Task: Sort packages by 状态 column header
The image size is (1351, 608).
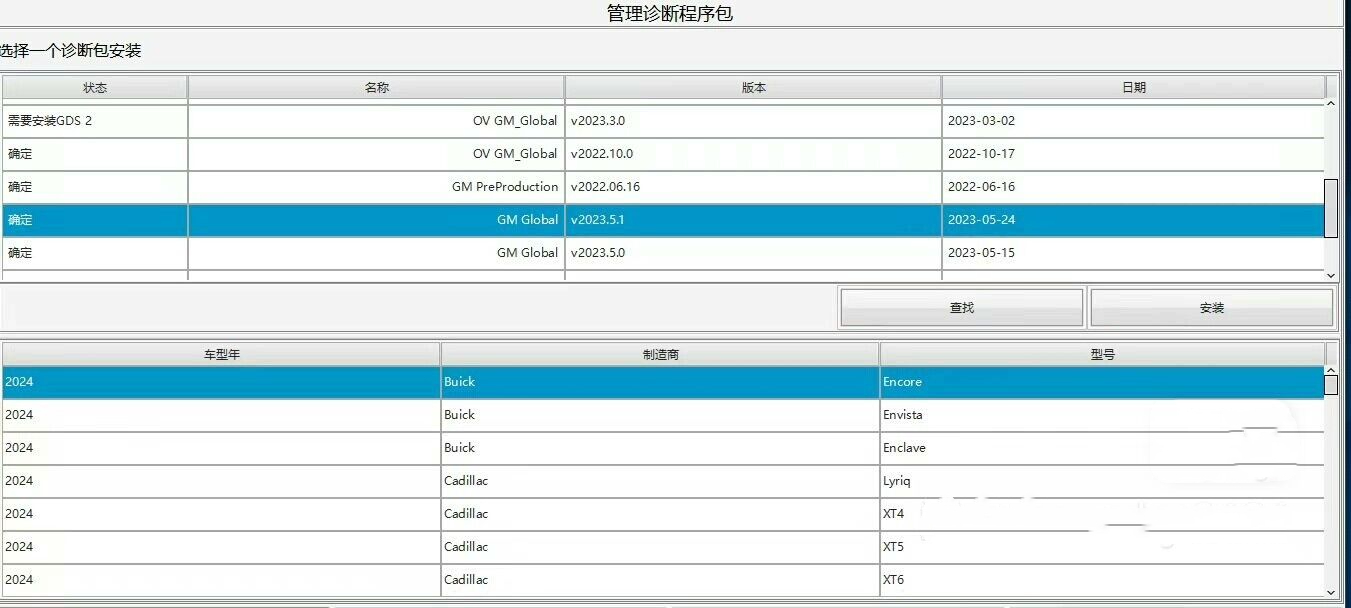Action: coord(95,88)
